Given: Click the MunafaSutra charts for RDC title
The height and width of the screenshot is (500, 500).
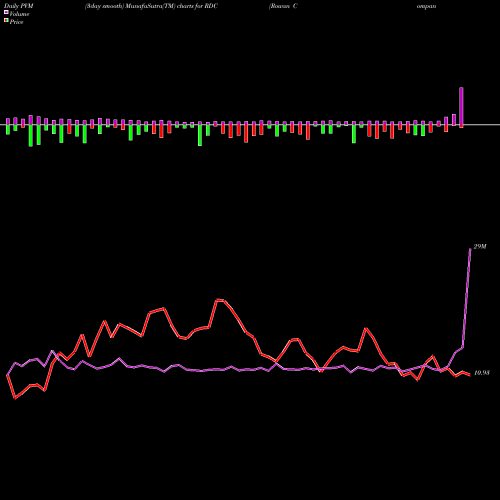Looking at the screenshot, I should click(x=151, y=6).
